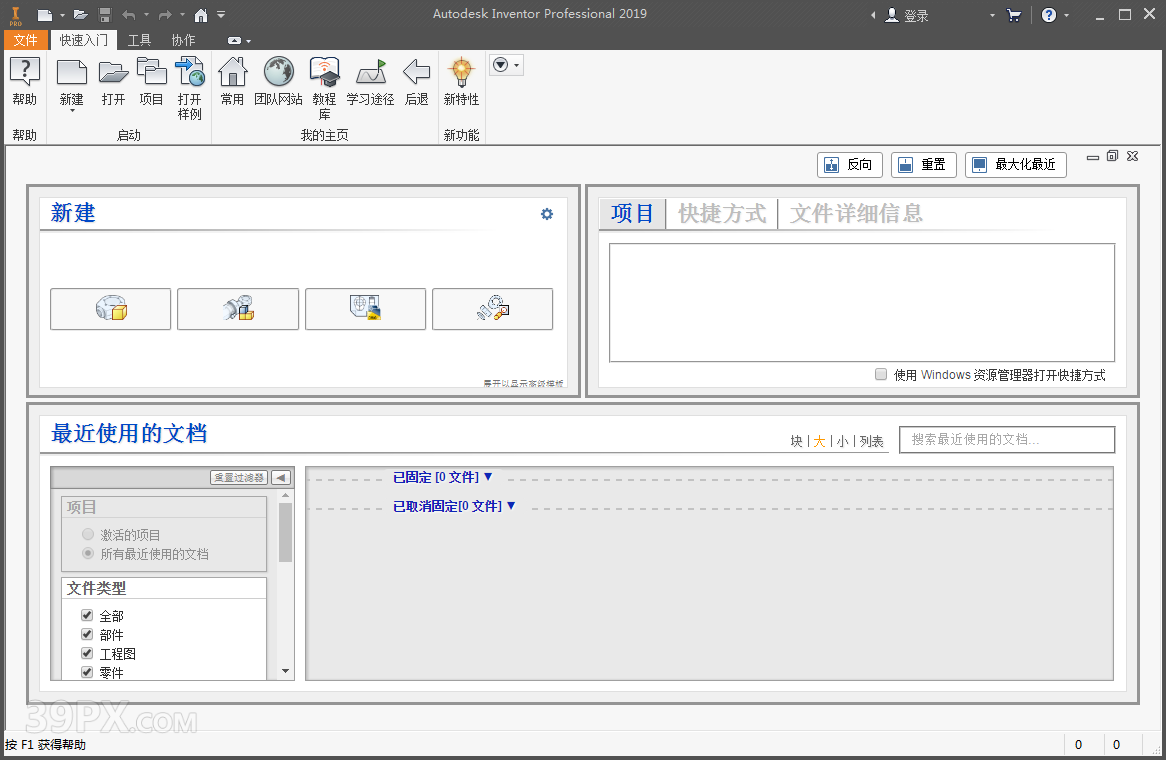Uncheck the 工程图 file type checkbox
This screenshot has width=1166, height=760.
87,653
